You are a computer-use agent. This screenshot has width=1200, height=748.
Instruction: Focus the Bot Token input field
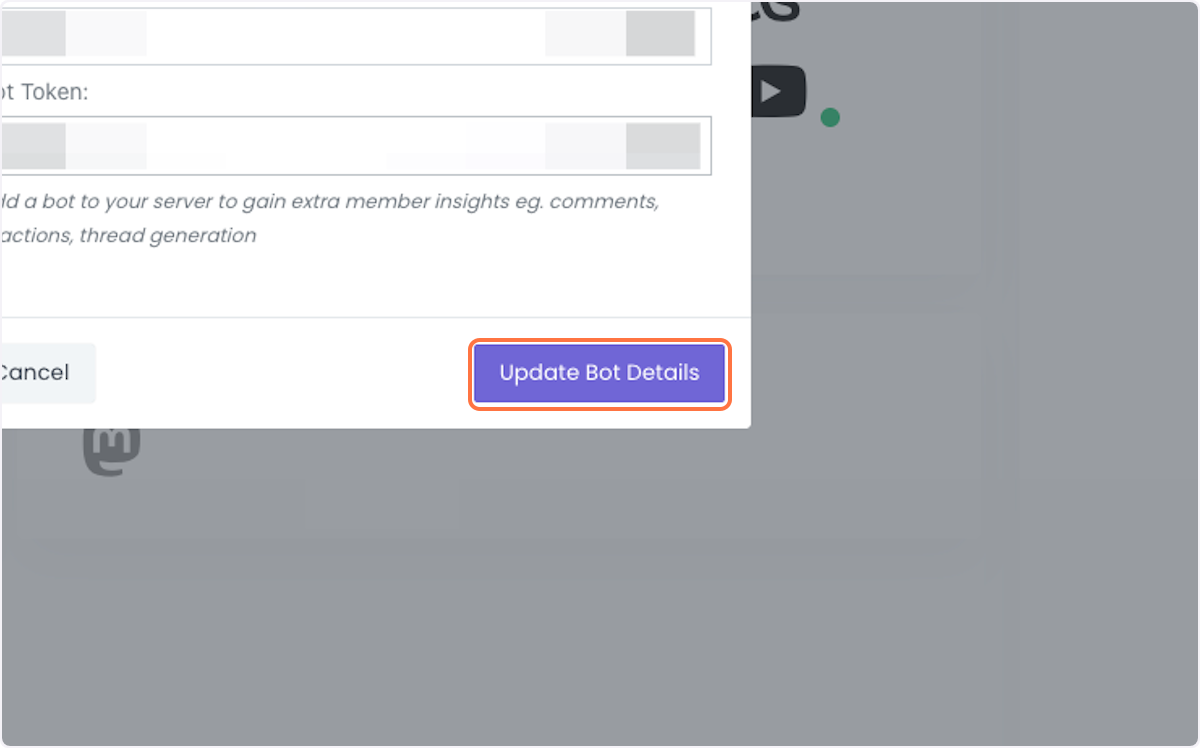[x=356, y=145]
